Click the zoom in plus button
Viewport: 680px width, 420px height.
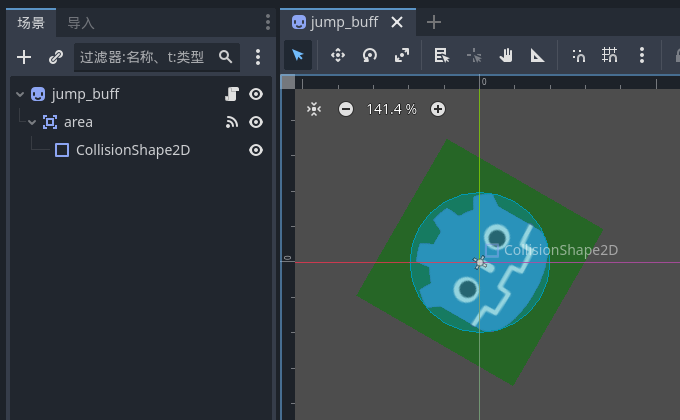pos(437,109)
